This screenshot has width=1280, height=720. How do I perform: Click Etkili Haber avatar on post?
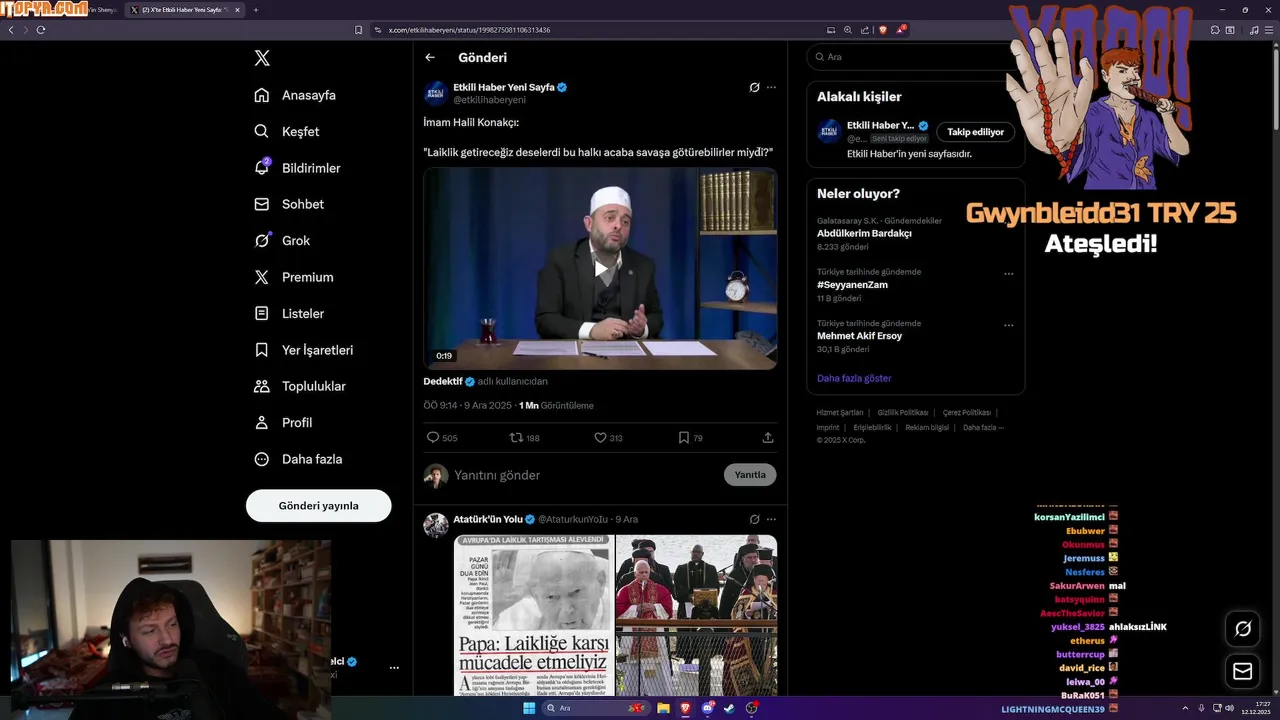click(x=436, y=93)
